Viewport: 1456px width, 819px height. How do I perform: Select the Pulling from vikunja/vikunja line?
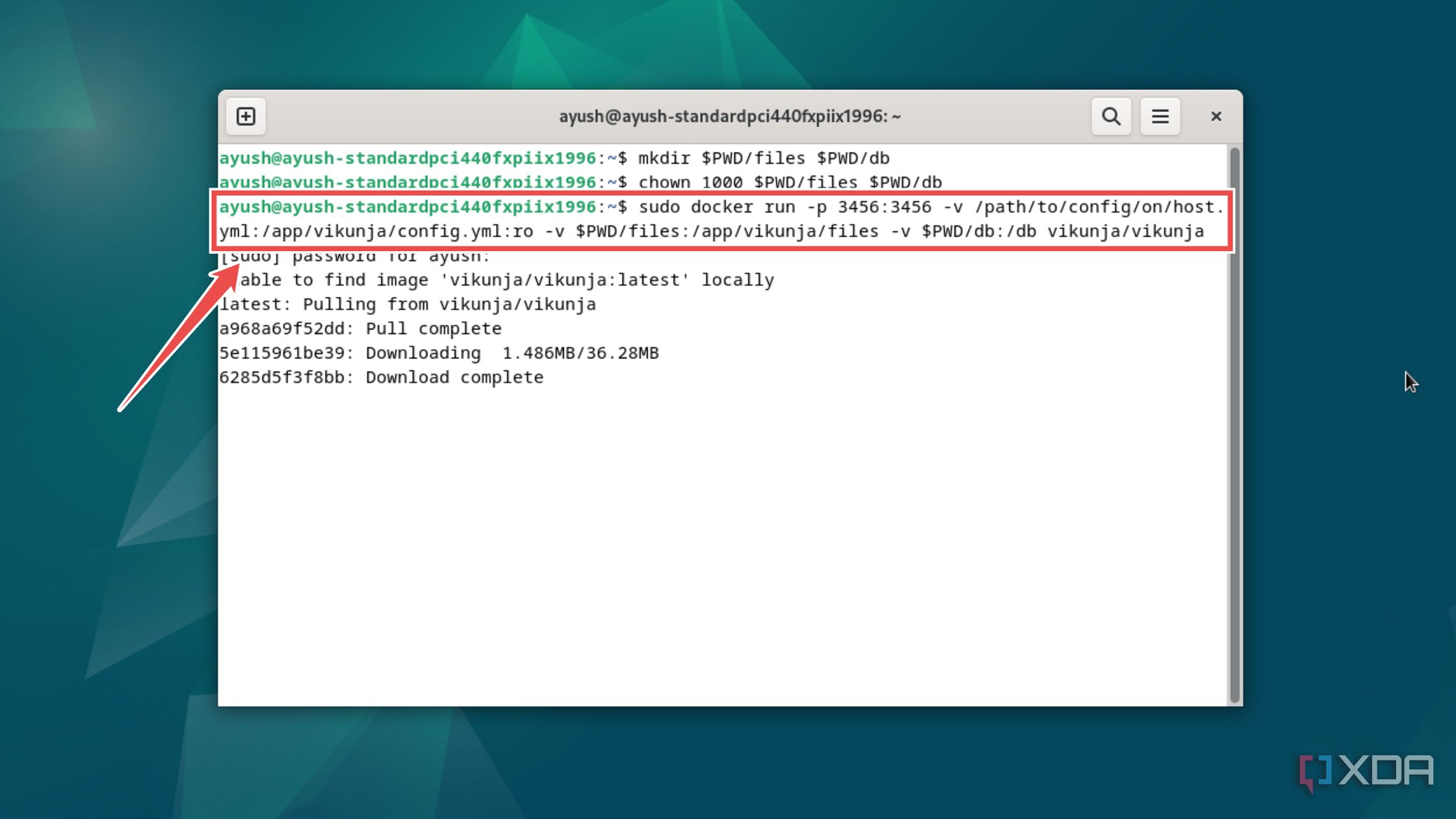[406, 304]
